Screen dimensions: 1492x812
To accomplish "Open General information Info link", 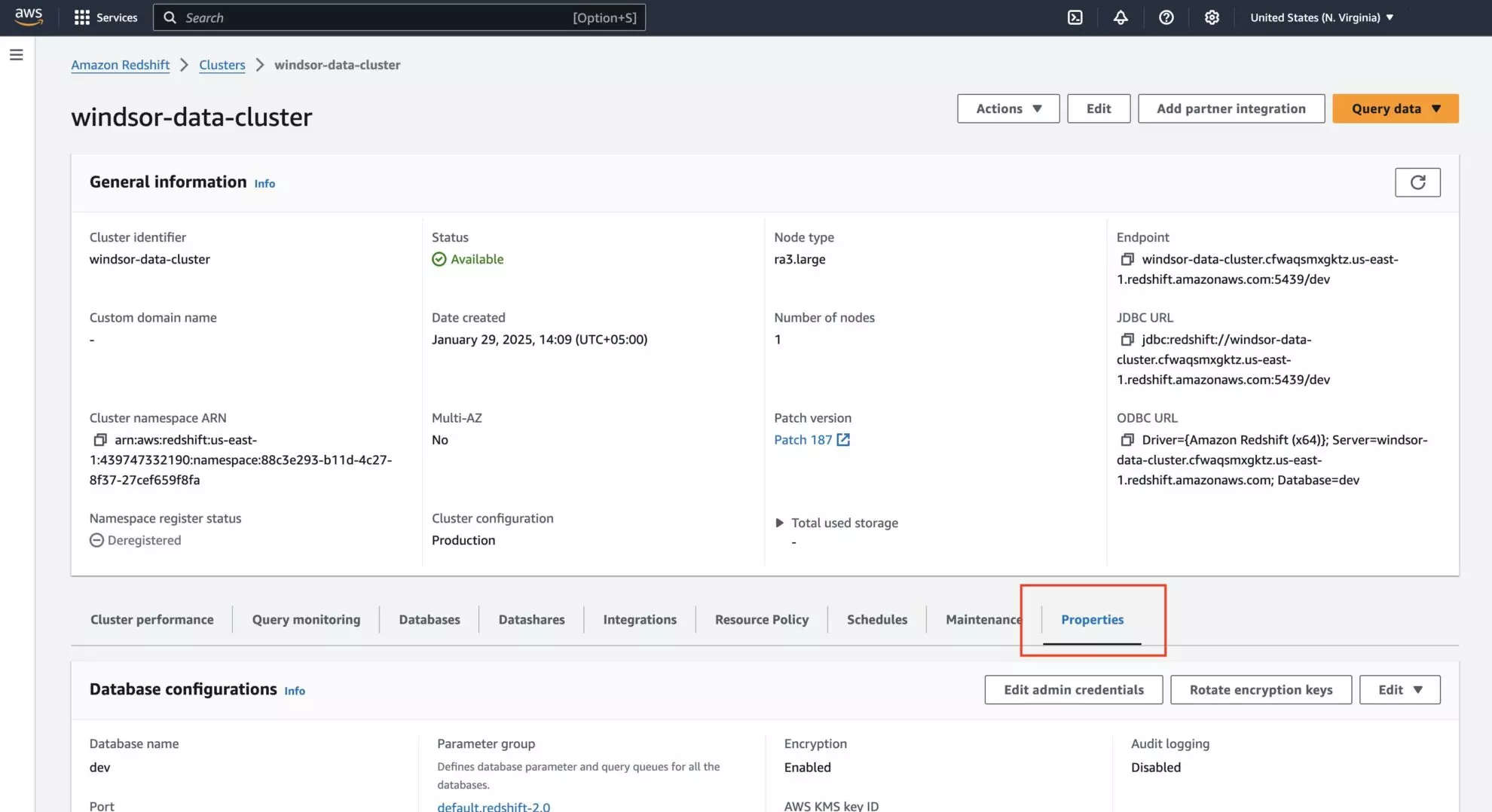I will (264, 184).
